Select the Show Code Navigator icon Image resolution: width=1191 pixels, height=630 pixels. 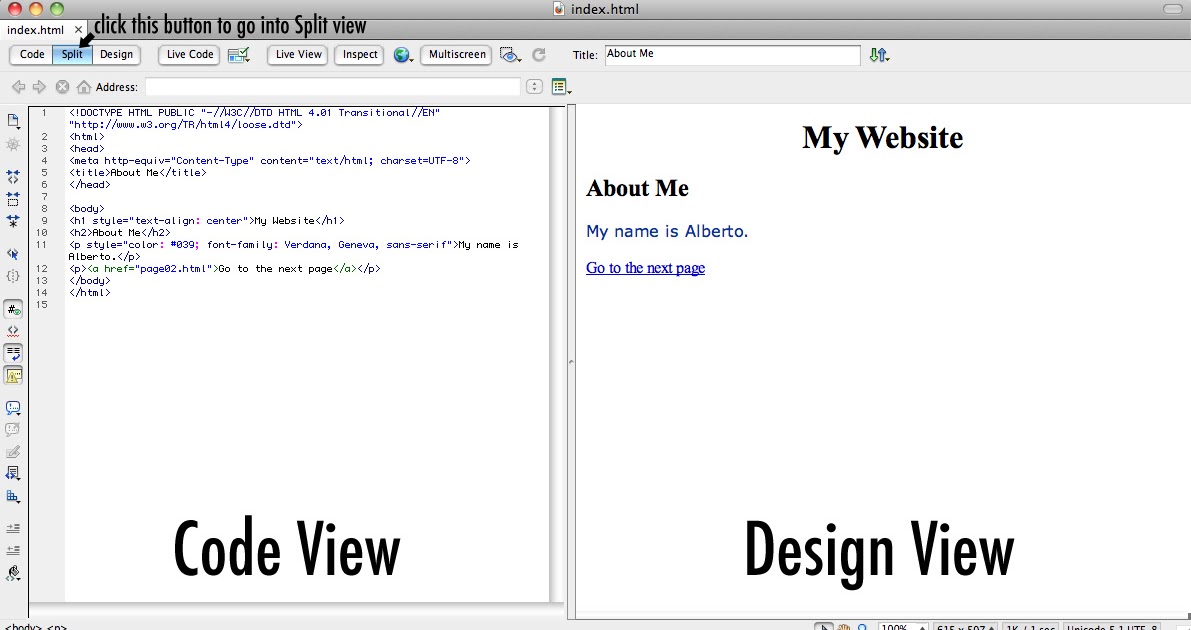click(13, 145)
